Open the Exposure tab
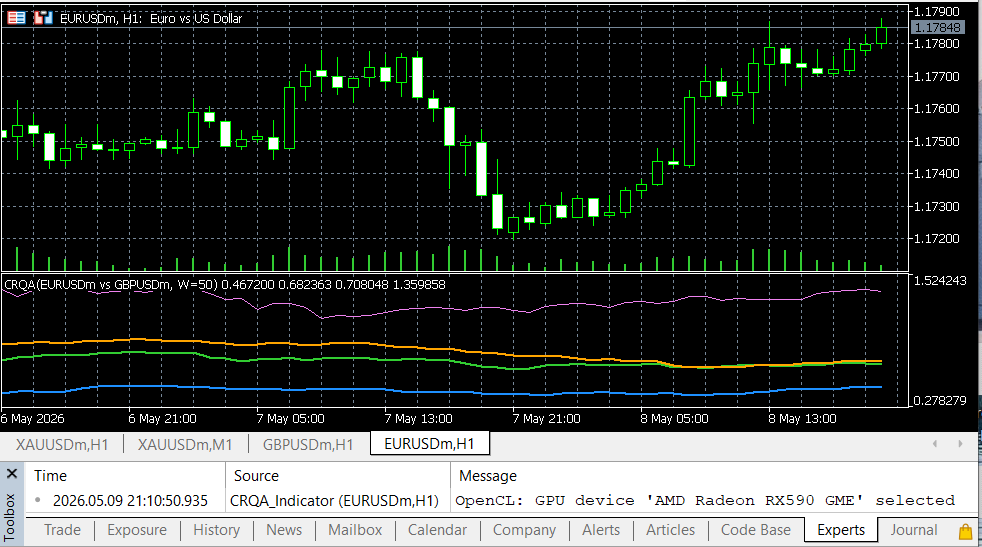The width and height of the screenshot is (982, 547). coord(137,530)
